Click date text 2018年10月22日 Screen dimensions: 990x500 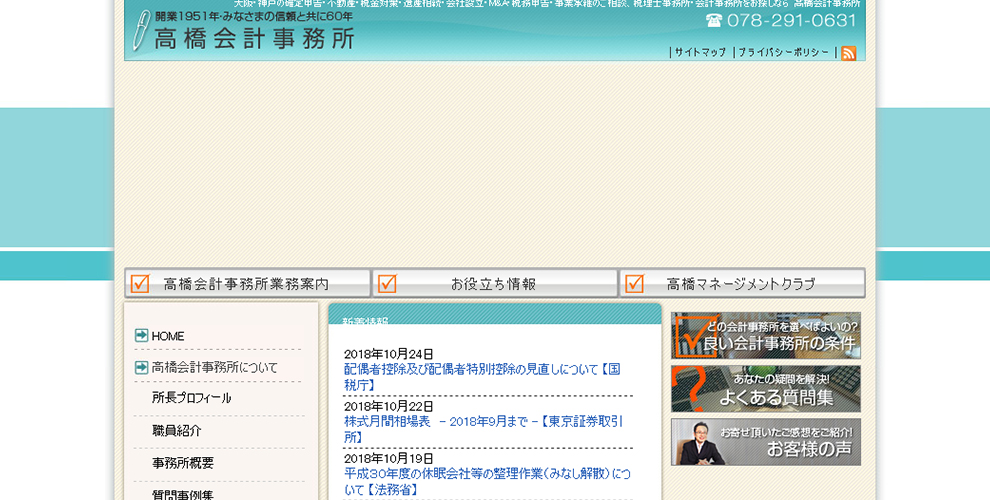pos(389,407)
